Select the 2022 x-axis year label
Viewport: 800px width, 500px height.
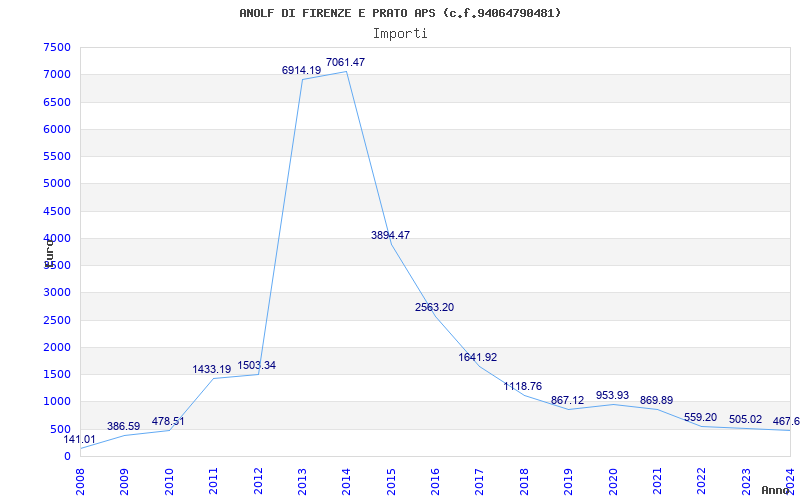click(702, 482)
